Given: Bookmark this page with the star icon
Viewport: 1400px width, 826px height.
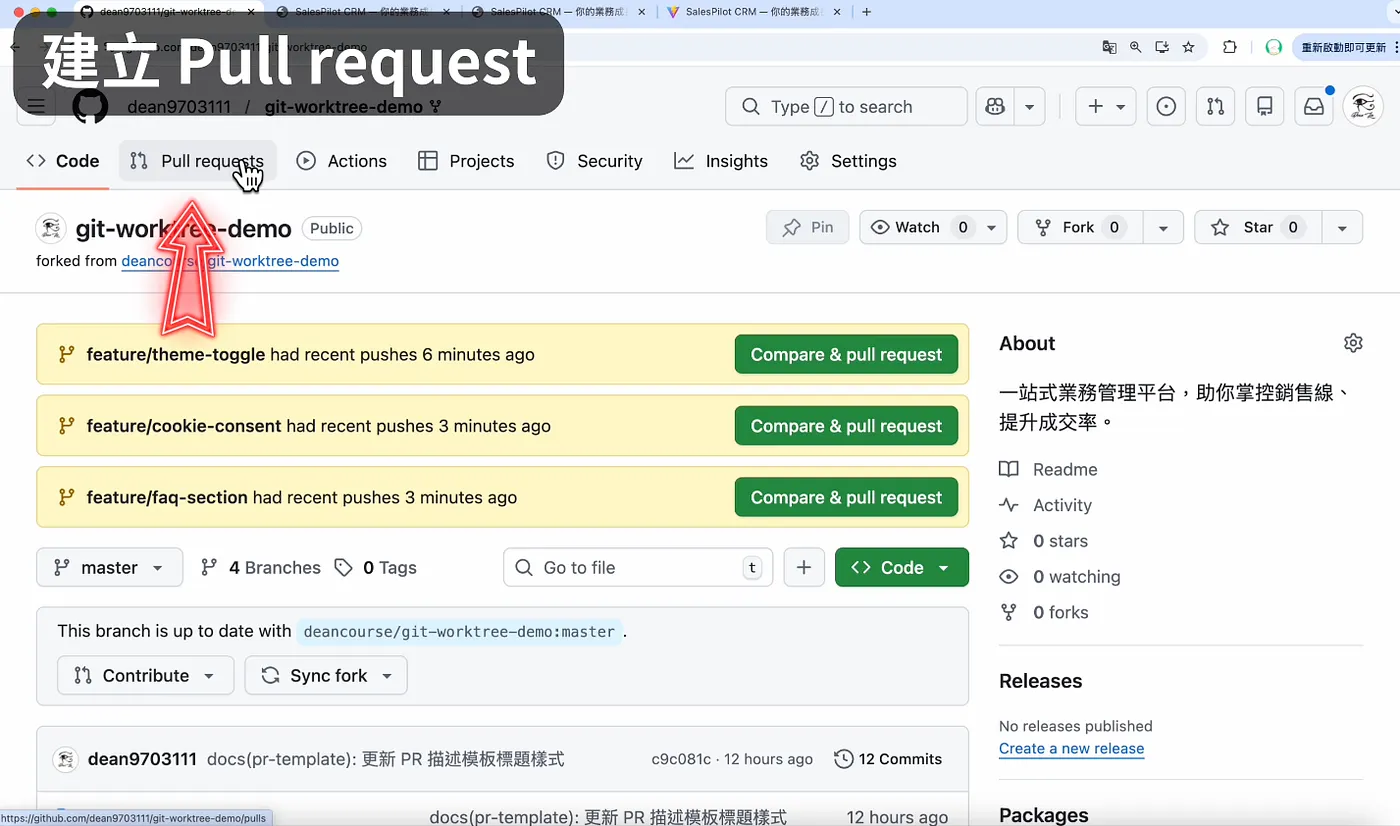Looking at the screenshot, I should click(1188, 47).
